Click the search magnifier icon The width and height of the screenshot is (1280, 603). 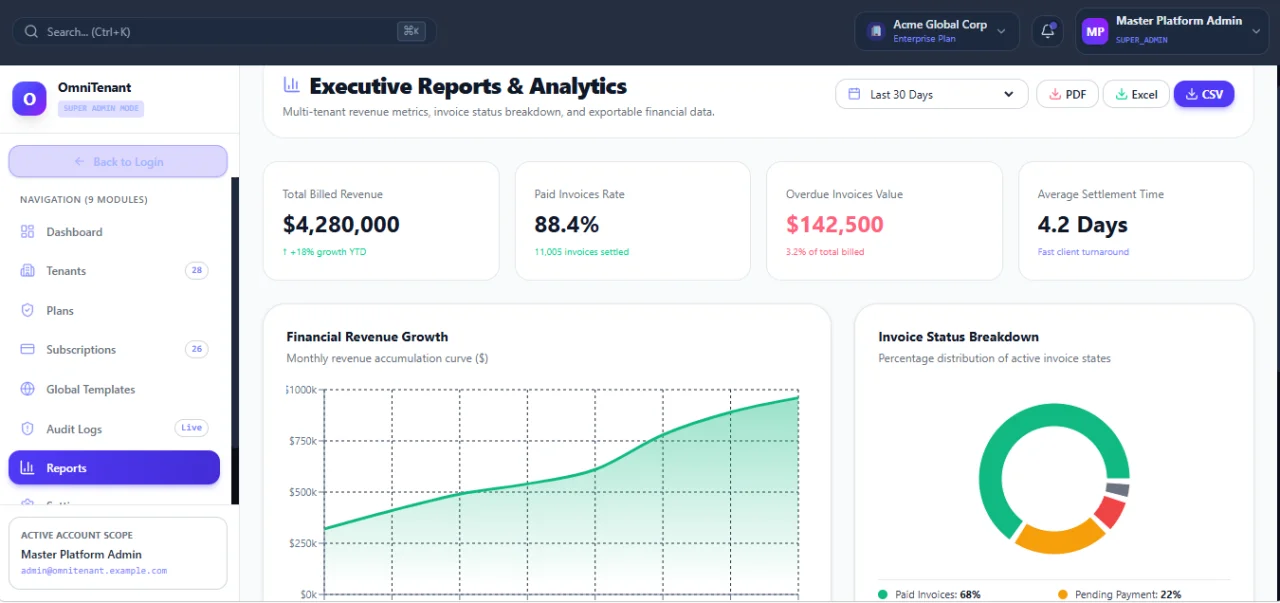tap(31, 32)
